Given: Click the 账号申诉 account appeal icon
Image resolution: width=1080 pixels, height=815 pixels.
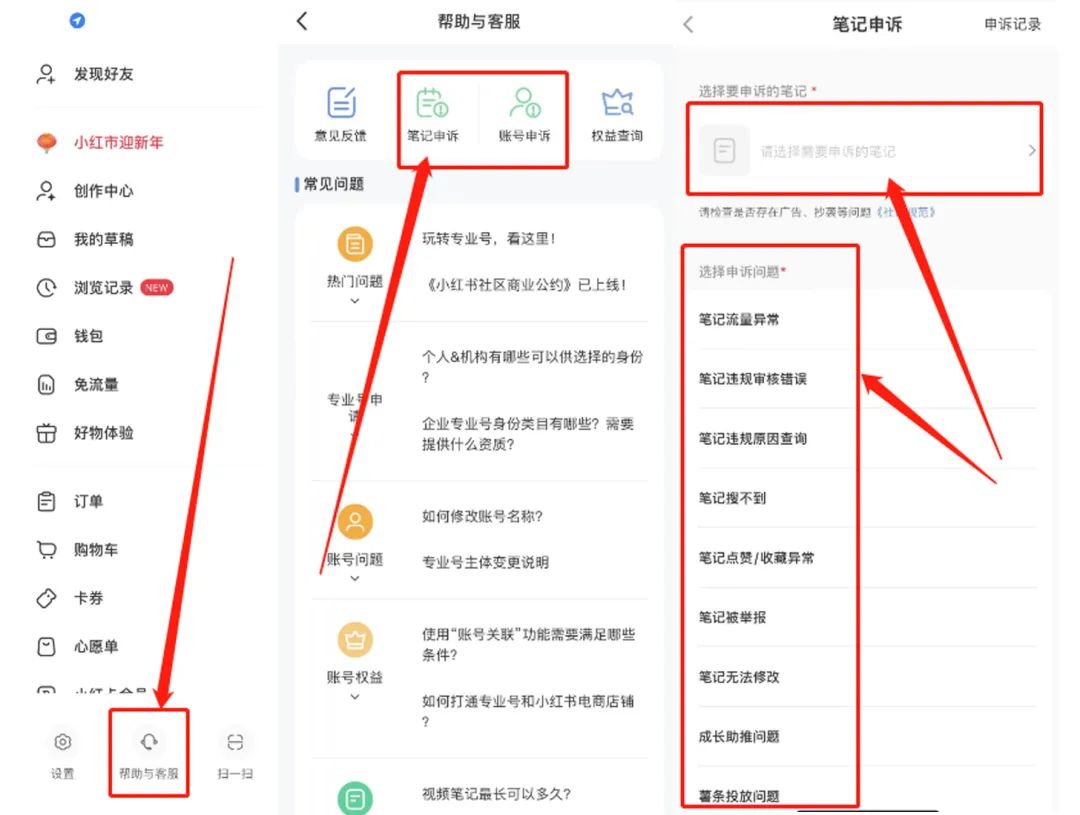Looking at the screenshot, I should click(x=524, y=101).
